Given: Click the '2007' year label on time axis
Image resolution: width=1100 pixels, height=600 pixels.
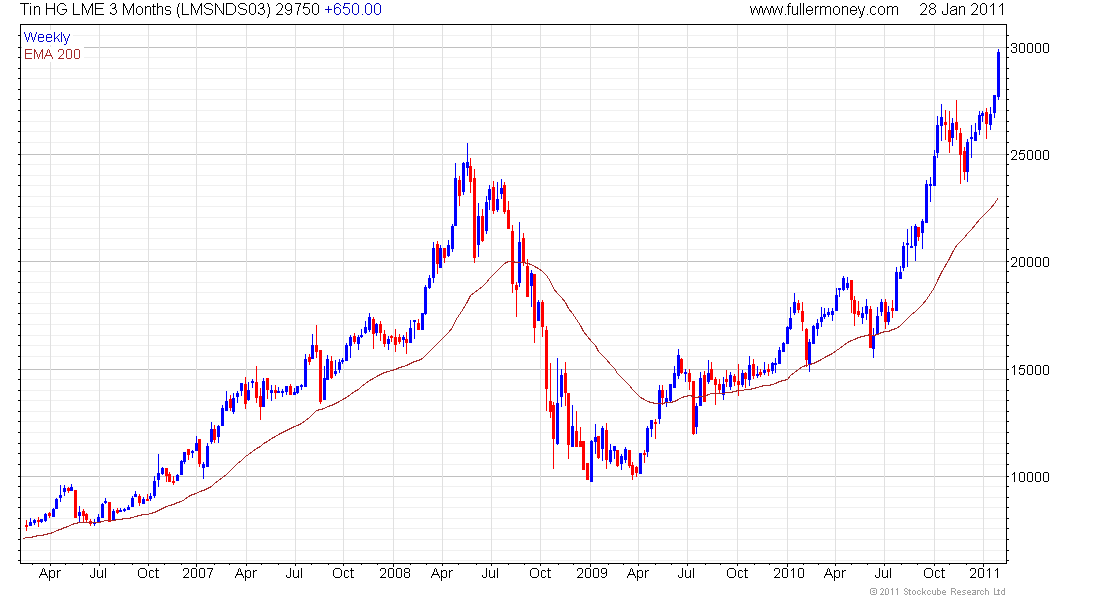Looking at the screenshot, I should pos(198,573).
